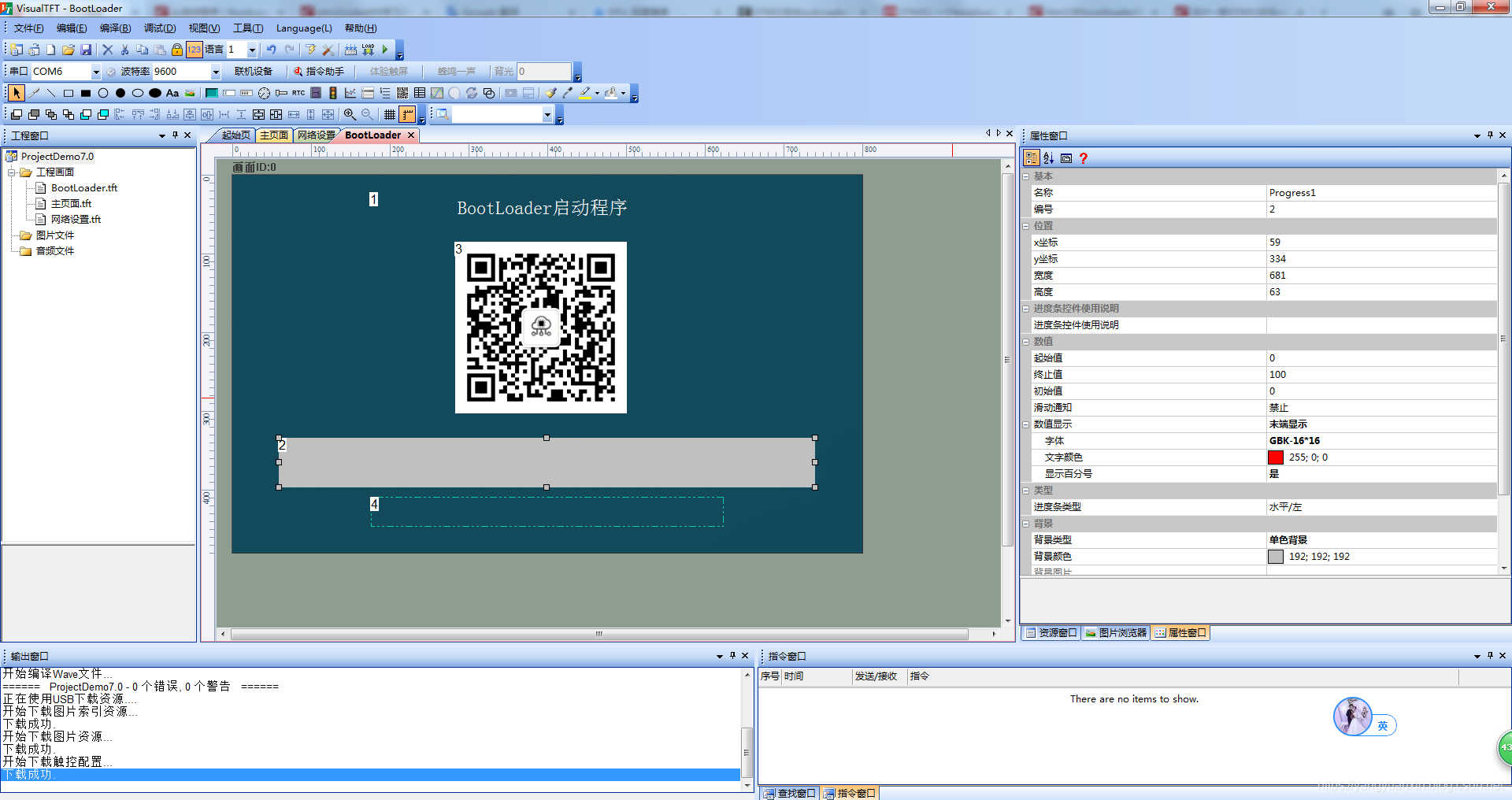Pick the hollow circle tool
Image resolution: width=1512 pixels, height=800 pixels.
click(x=103, y=93)
